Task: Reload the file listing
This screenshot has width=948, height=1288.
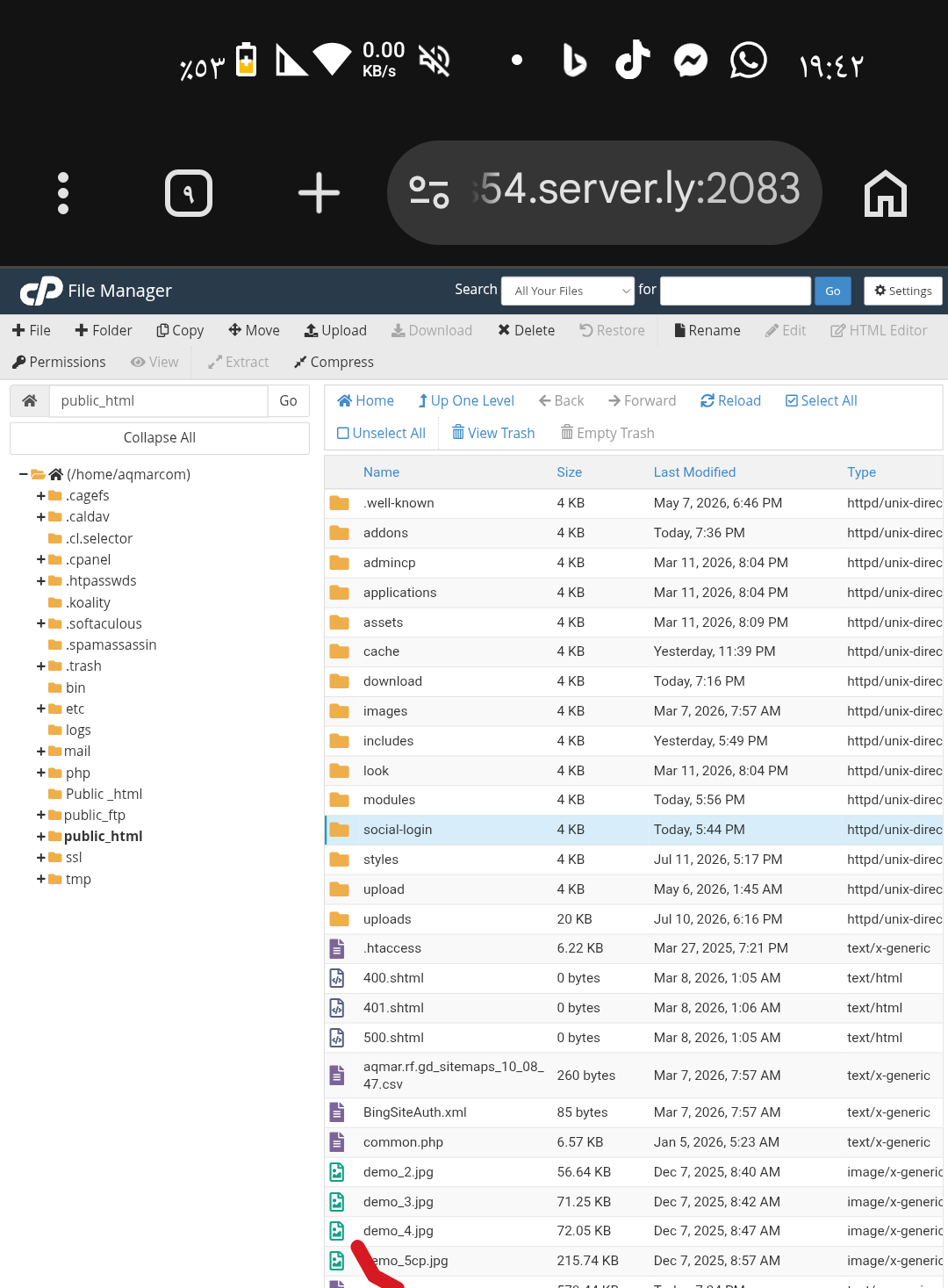Action: tap(730, 400)
